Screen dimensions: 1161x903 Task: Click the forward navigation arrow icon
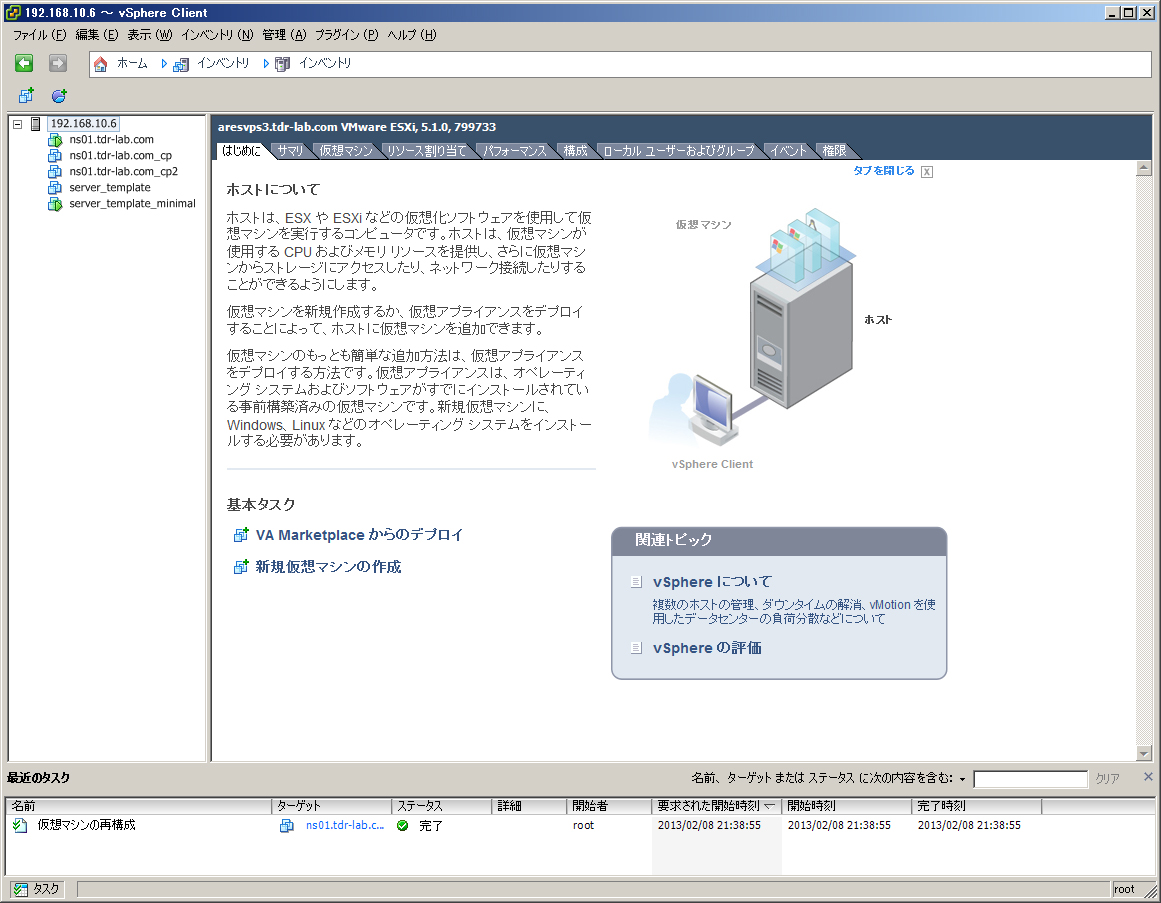(x=58, y=64)
